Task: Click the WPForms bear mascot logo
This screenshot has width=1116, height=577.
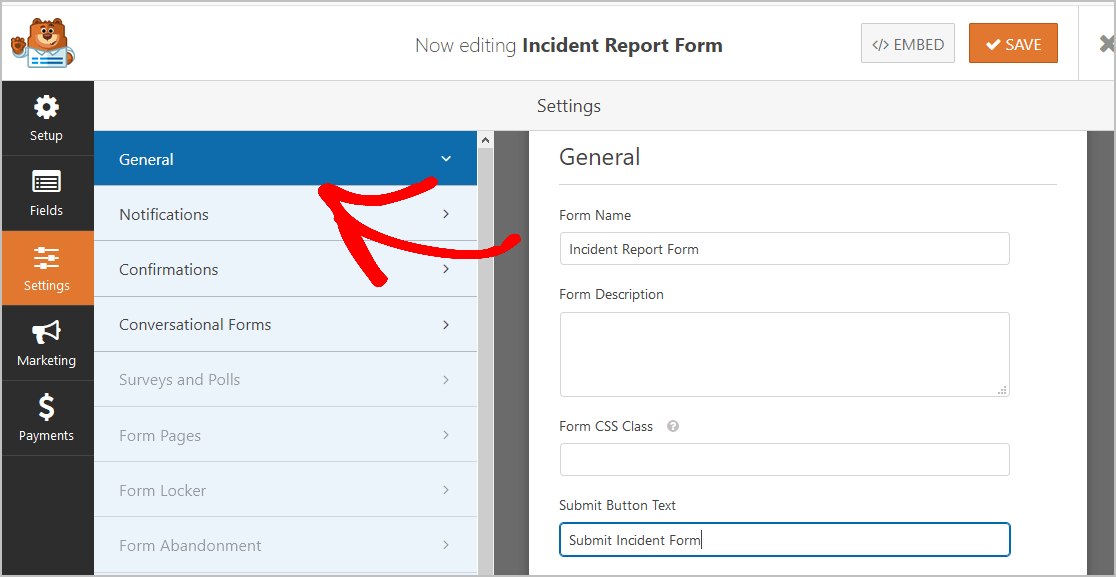Action: pyautogui.click(x=43, y=43)
